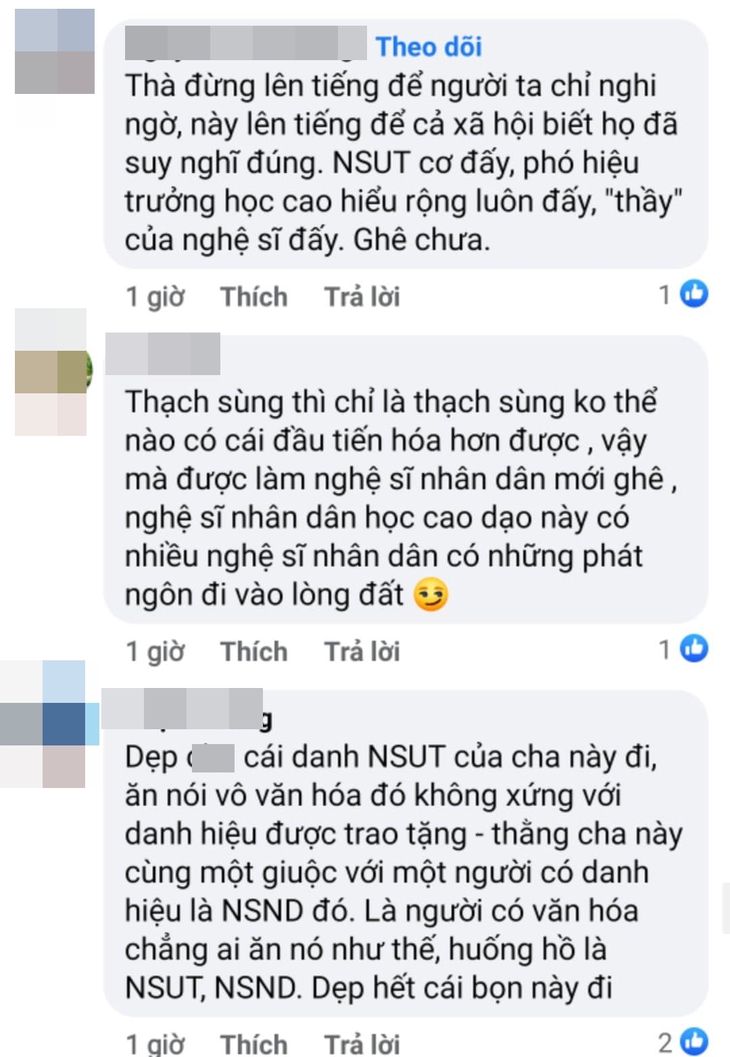Open timestamp 1 giờ of second comment
The image size is (730, 1057).
tap(155, 651)
